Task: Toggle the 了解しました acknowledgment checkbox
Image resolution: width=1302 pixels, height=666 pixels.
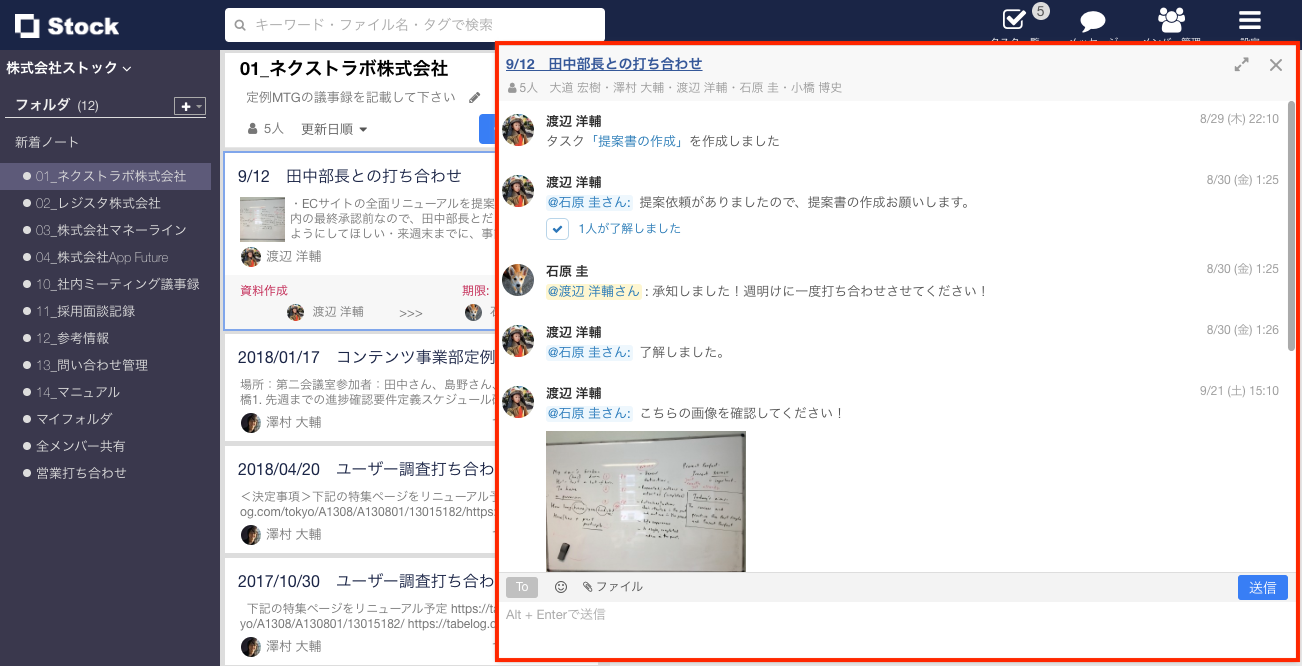Action: [x=557, y=229]
